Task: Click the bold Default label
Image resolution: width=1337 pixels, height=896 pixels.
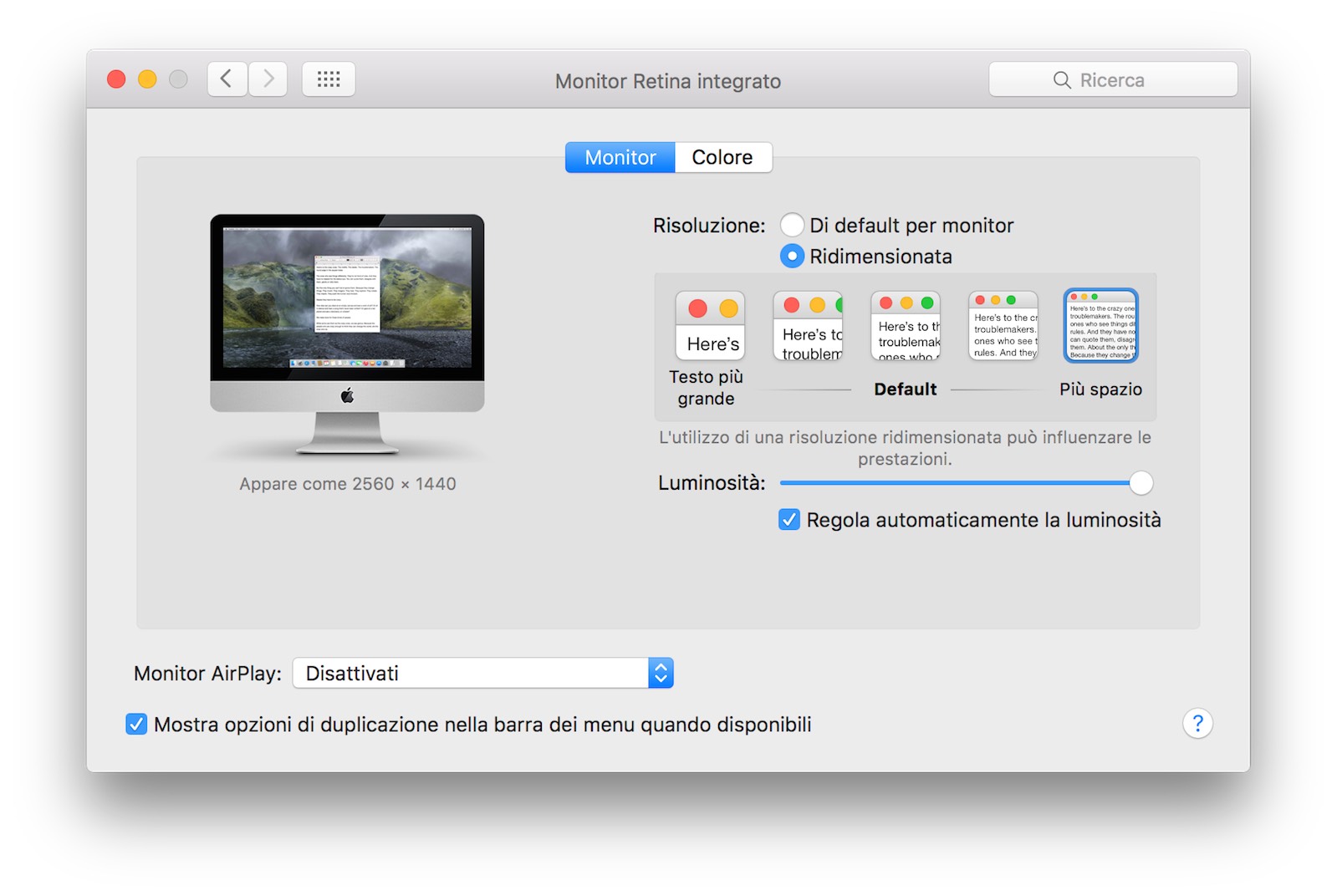Action: (906, 389)
